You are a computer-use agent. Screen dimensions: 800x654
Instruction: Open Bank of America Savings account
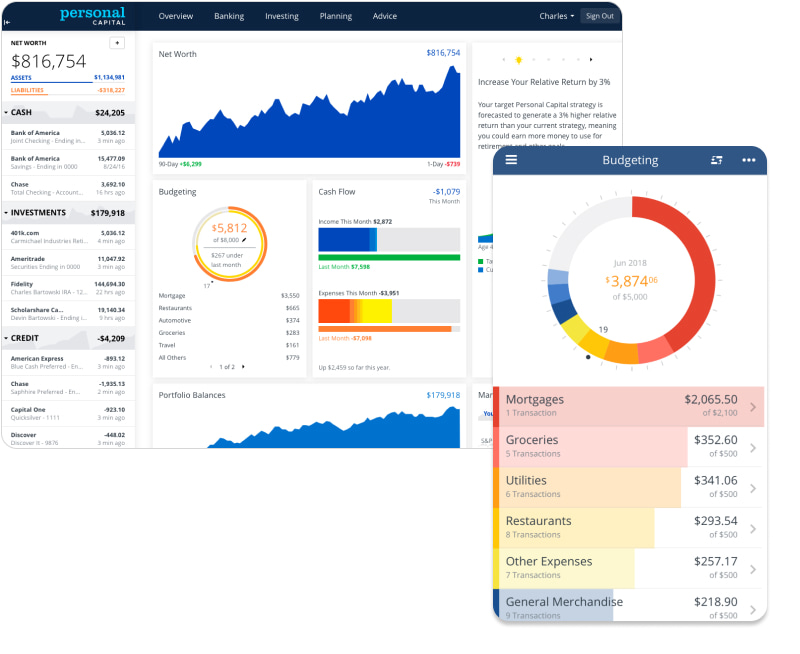coord(68,163)
